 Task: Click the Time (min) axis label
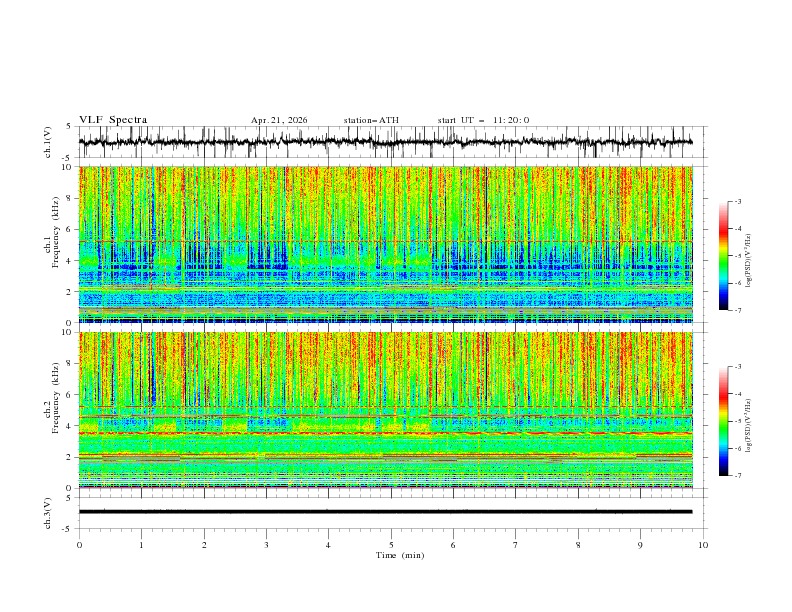pyautogui.click(x=400, y=555)
